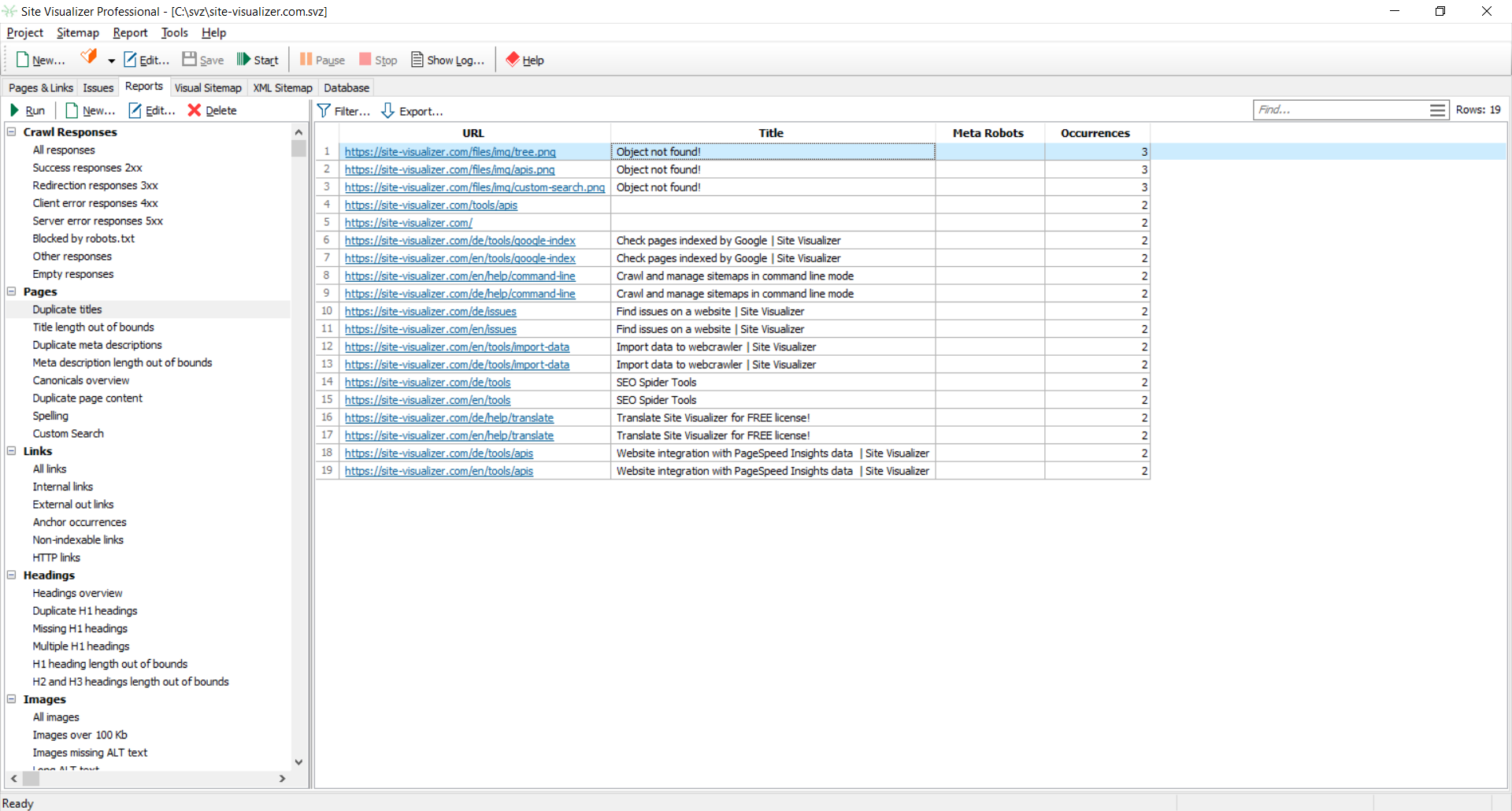Open the hamburger menu in the Find box
The image size is (1512, 811).
(1437, 110)
